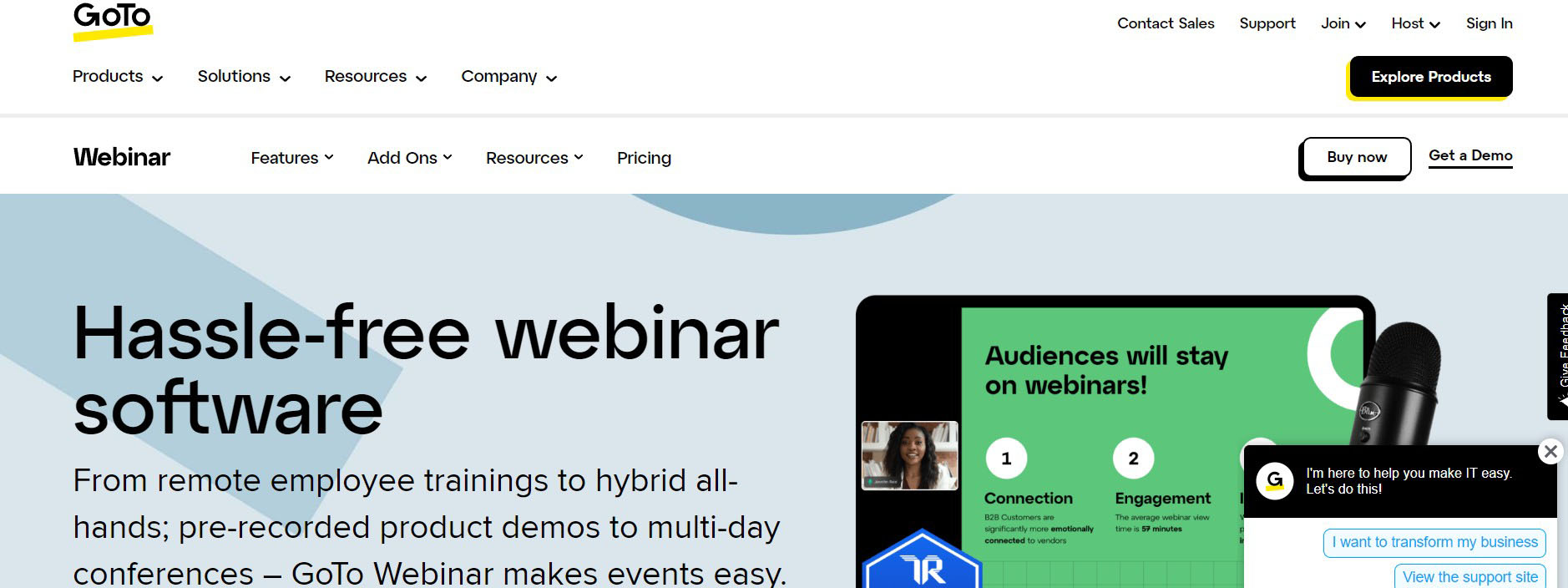Close the chat popup
Image resolution: width=1568 pixels, height=588 pixels.
tap(1550, 452)
